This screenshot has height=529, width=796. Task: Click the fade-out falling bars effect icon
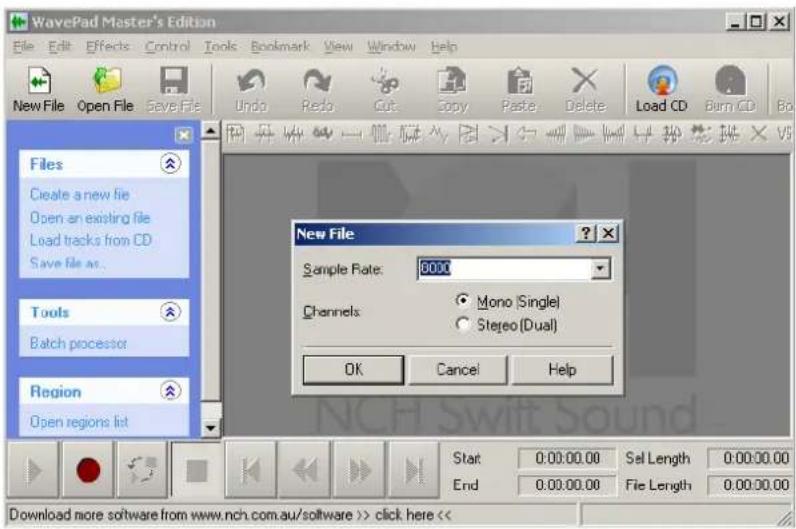coord(584,135)
